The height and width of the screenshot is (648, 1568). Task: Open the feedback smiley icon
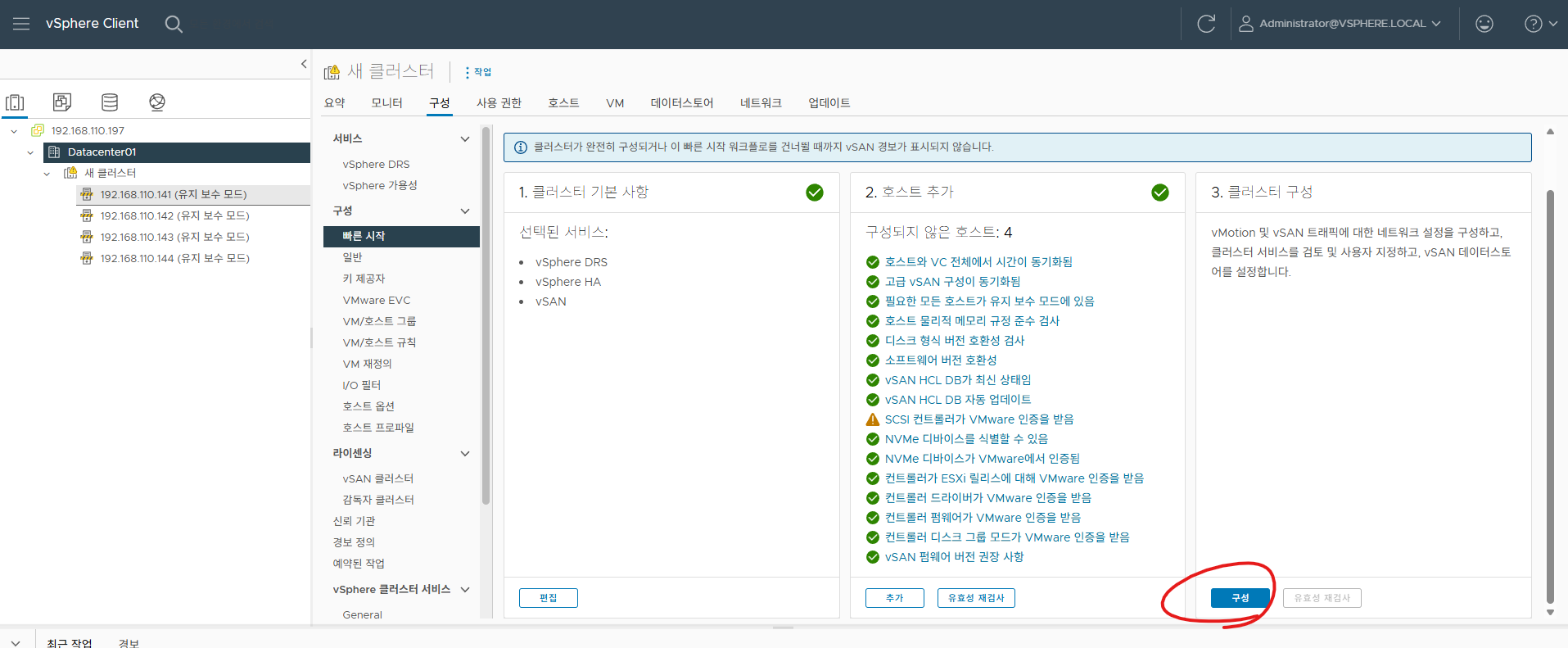[x=1484, y=24]
